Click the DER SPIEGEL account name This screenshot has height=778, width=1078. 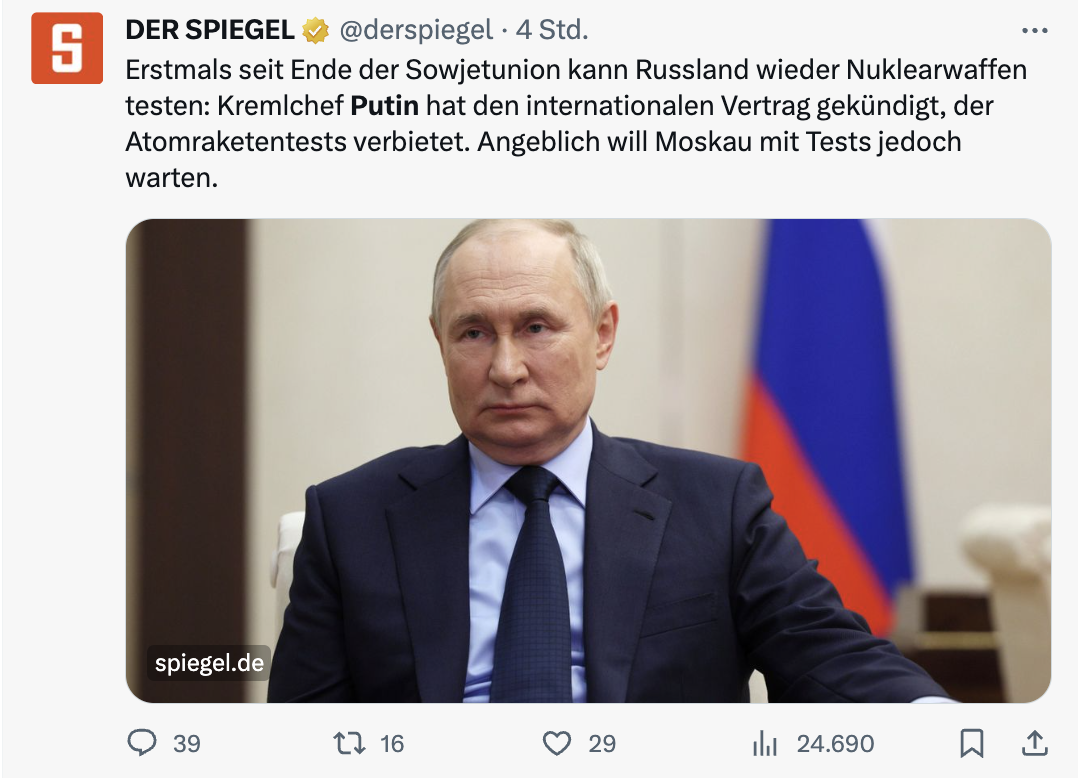pos(209,31)
